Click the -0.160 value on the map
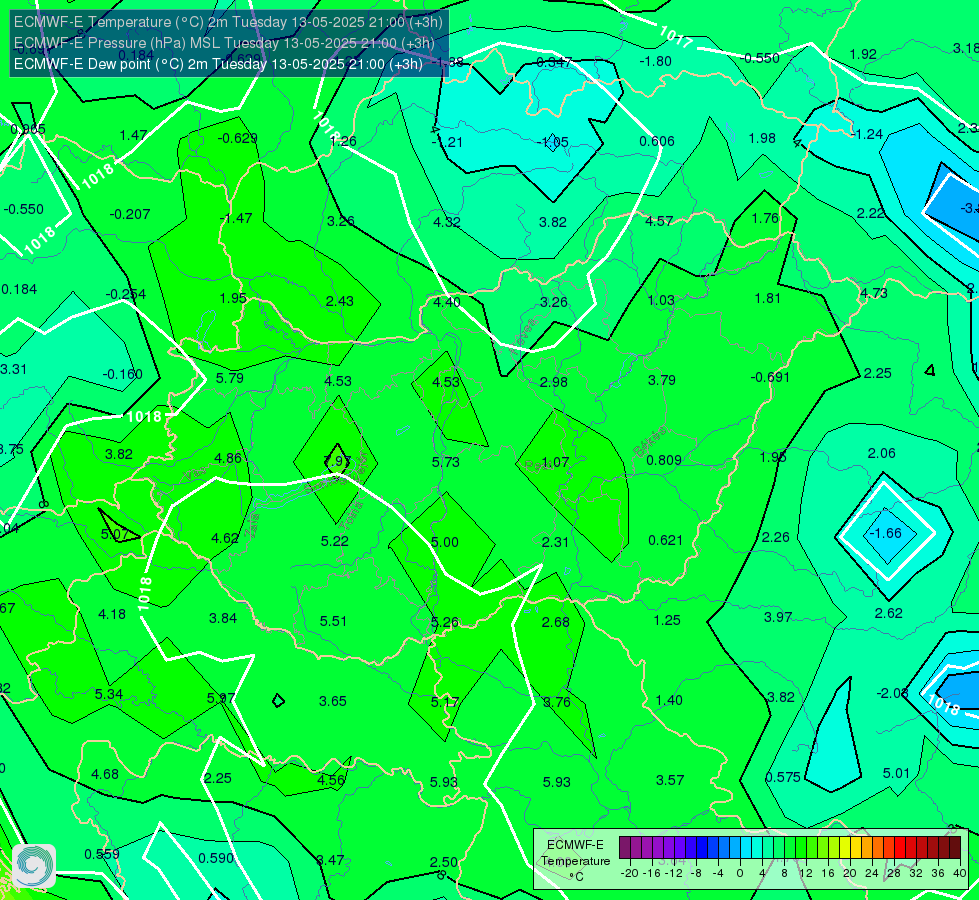This screenshot has width=979, height=900. (122, 374)
